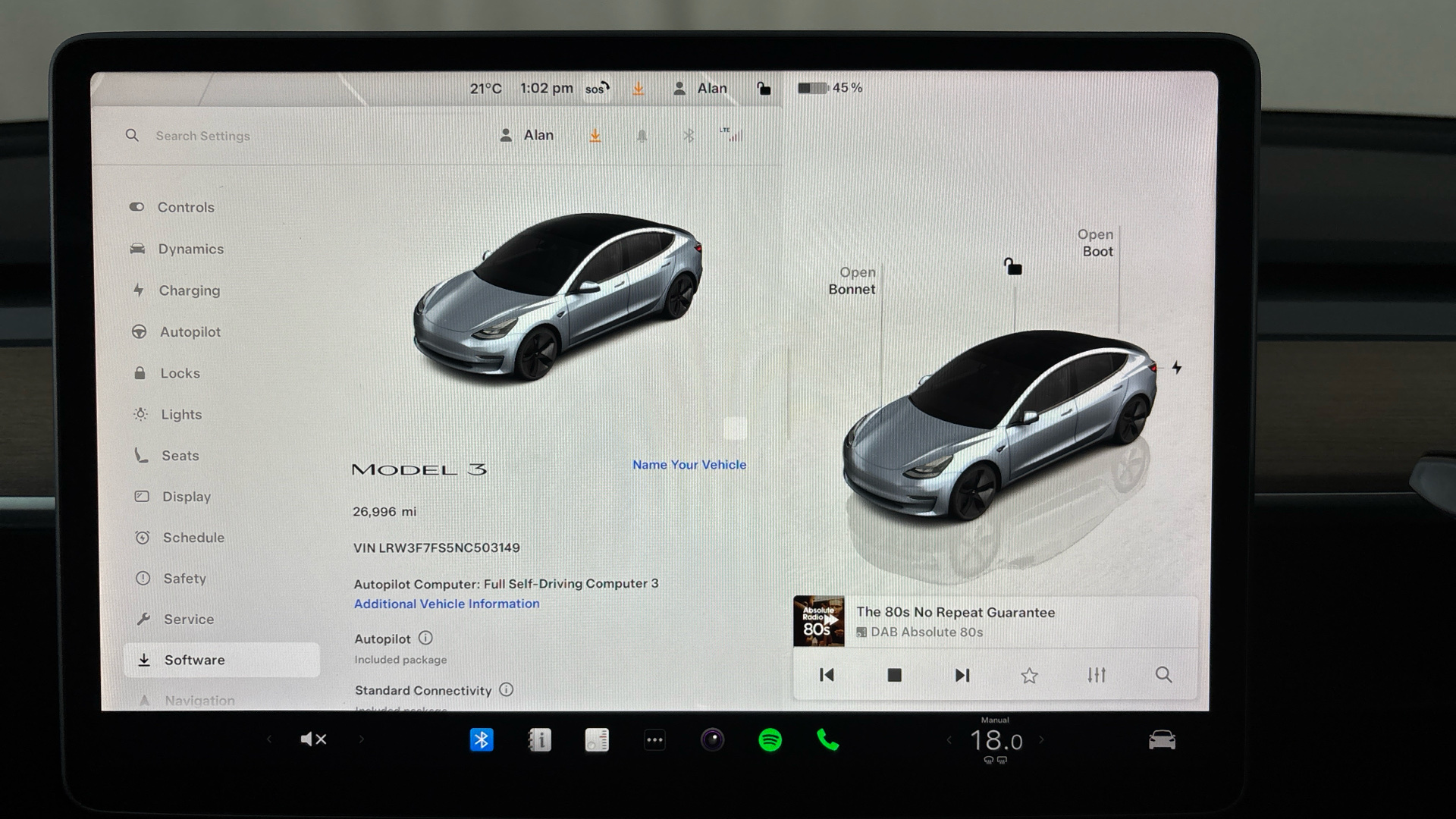Skip to previous station
The height and width of the screenshot is (819, 1456).
[827, 675]
